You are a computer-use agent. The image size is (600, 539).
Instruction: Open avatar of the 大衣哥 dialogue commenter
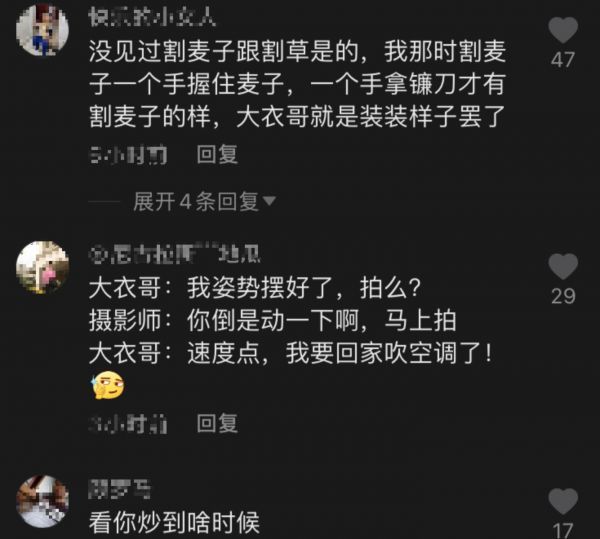pyautogui.click(x=42, y=267)
